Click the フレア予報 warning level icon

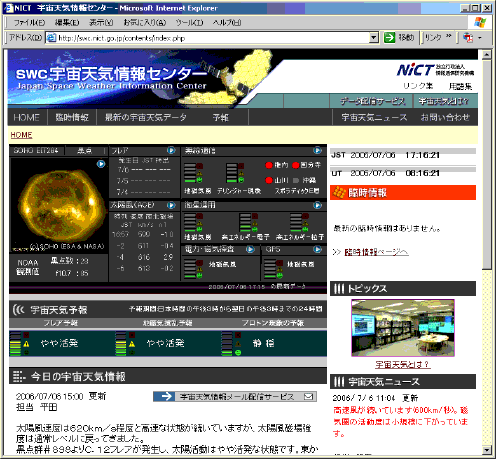(x=26, y=344)
